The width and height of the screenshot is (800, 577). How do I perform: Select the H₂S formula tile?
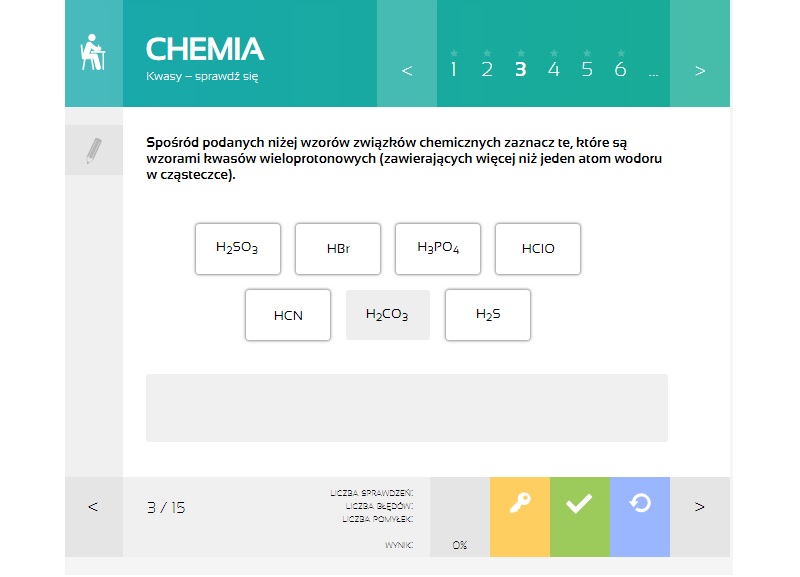coord(487,315)
